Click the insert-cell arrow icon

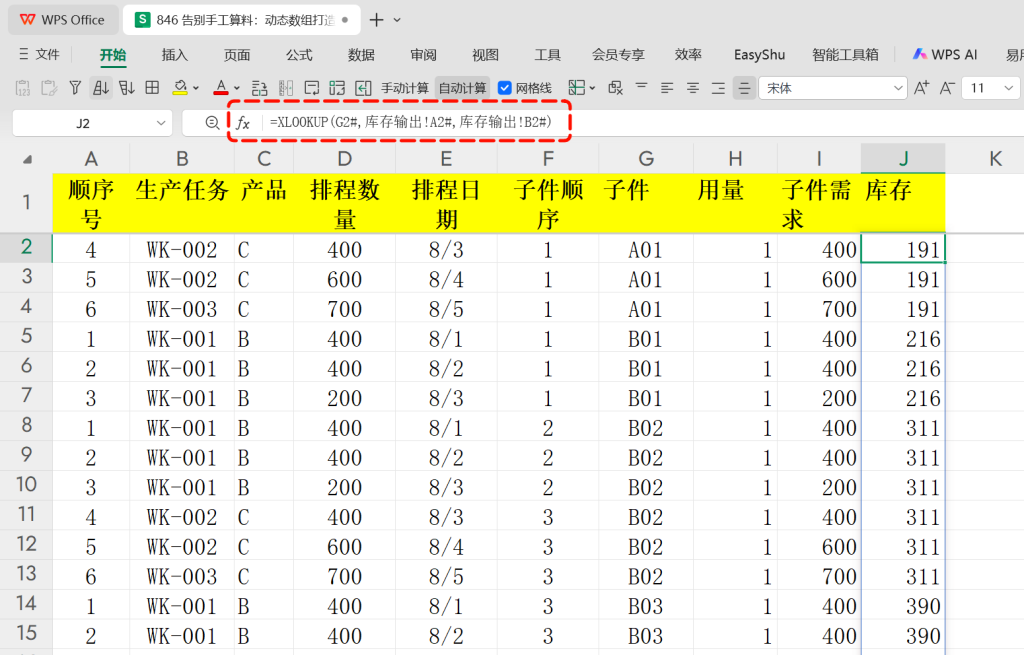[363, 88]
